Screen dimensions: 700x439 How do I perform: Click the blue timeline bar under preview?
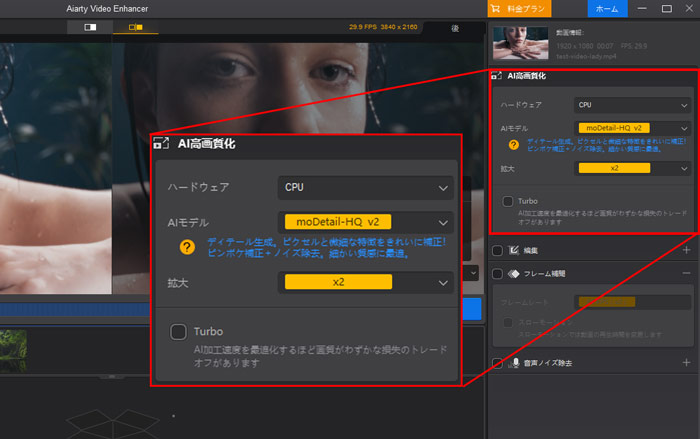pyautogui.click(x=75, y=309)
